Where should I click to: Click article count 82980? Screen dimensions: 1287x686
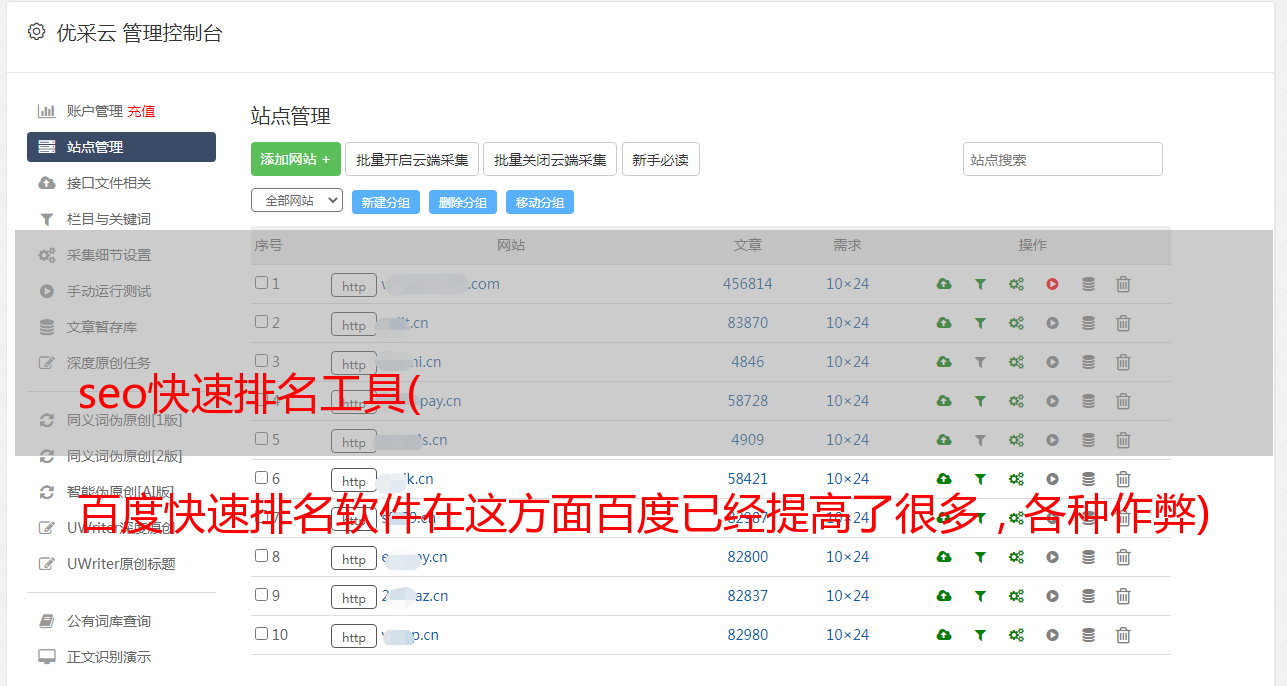748,635
